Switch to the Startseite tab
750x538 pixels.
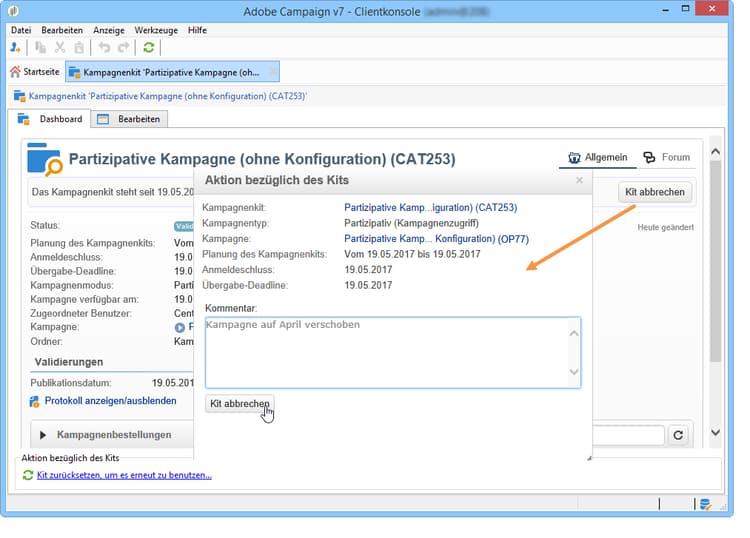click(x=34, y=72)
